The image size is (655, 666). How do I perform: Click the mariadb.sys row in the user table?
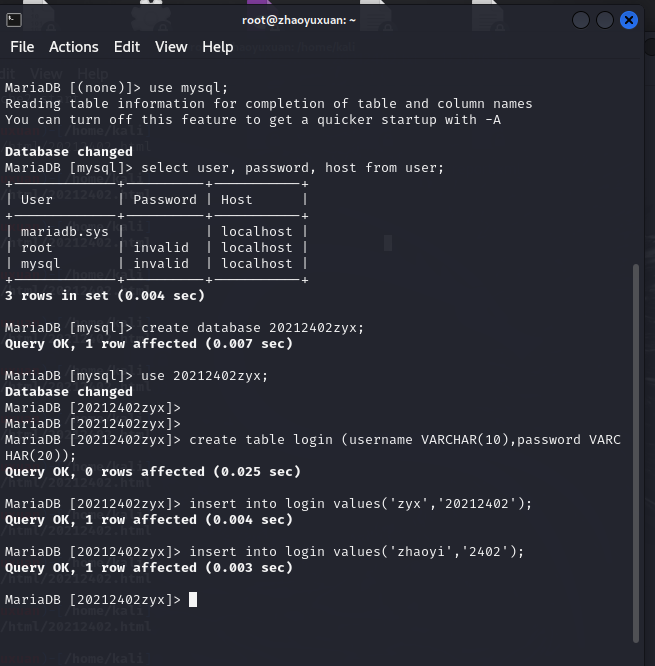[58, 231]
